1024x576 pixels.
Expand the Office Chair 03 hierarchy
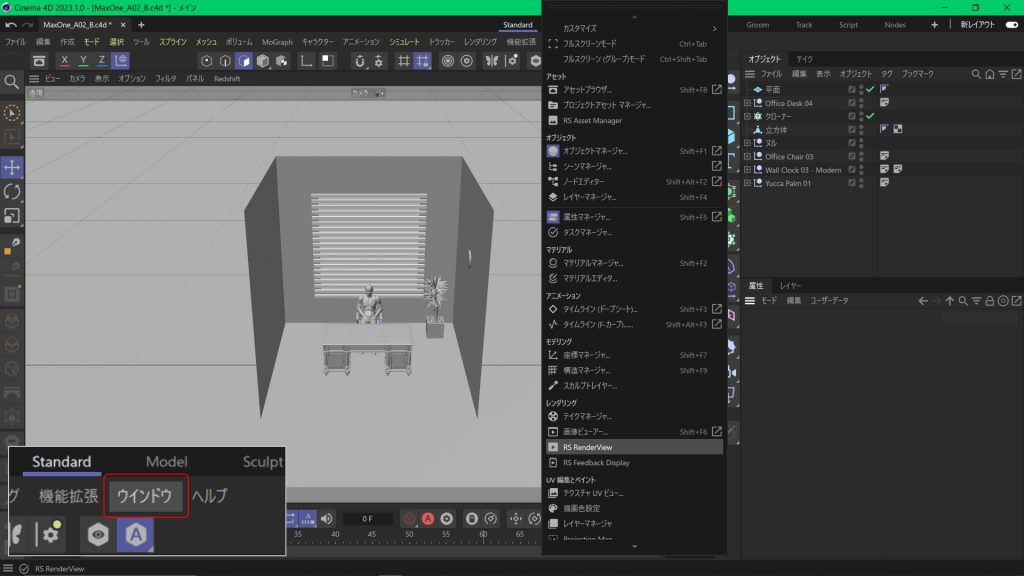tap(747, 157)
